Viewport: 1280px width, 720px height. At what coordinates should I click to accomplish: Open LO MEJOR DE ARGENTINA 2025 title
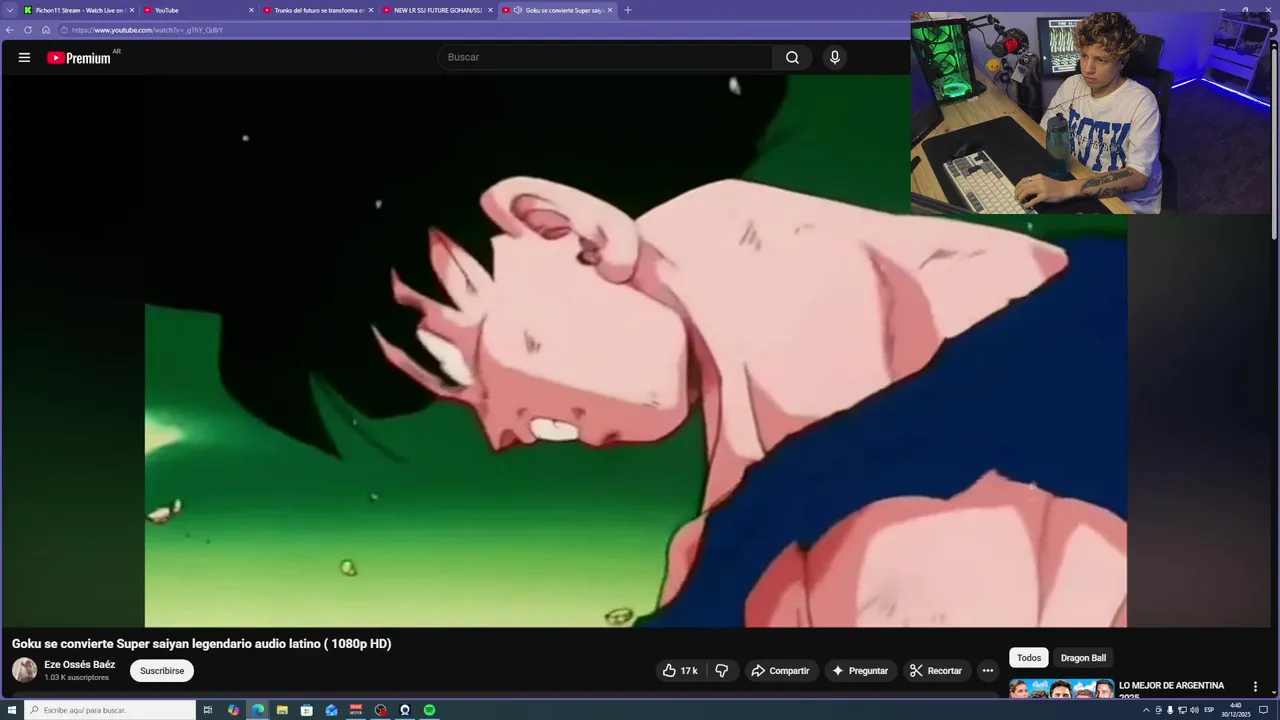point(1171,690)
